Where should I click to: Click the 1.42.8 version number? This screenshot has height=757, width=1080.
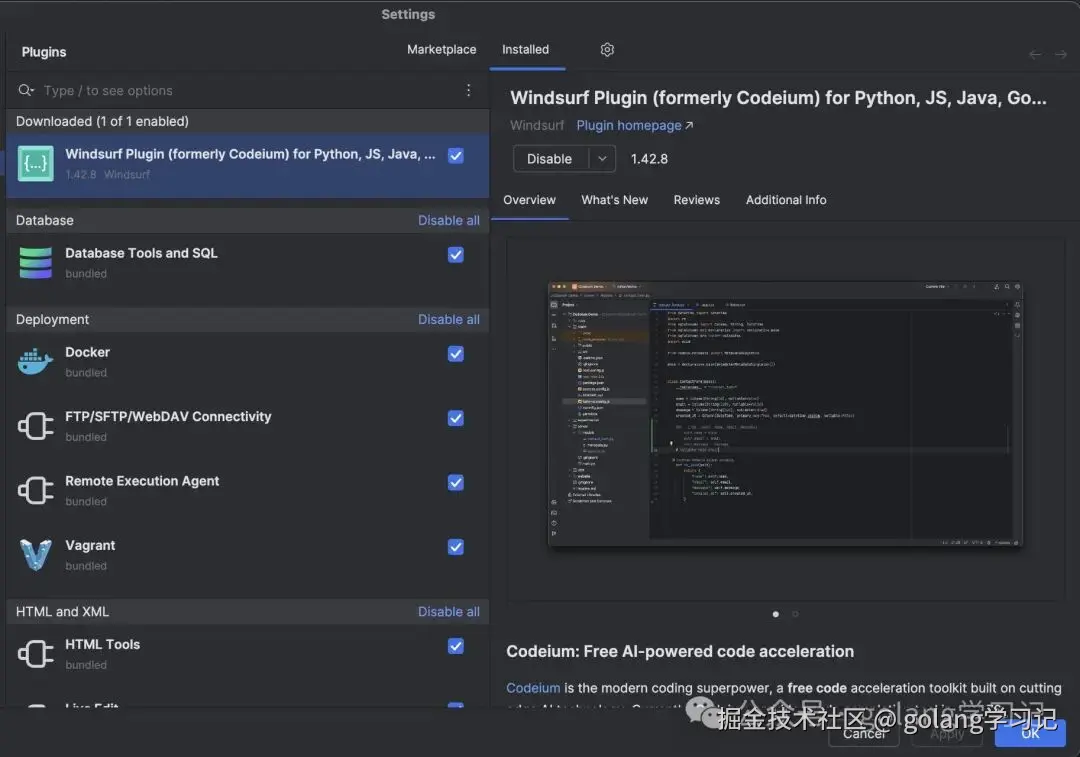649,159
